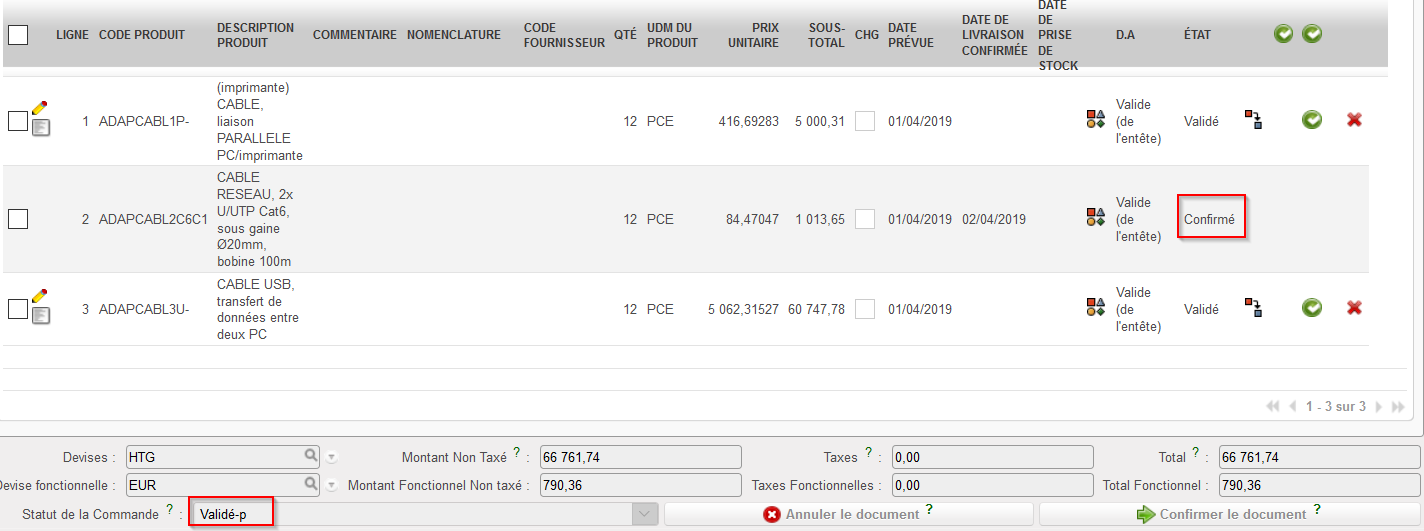Screen dimensions: 1424x531
Task: Sort by the LIGNE column header
Action: (73, 35)
